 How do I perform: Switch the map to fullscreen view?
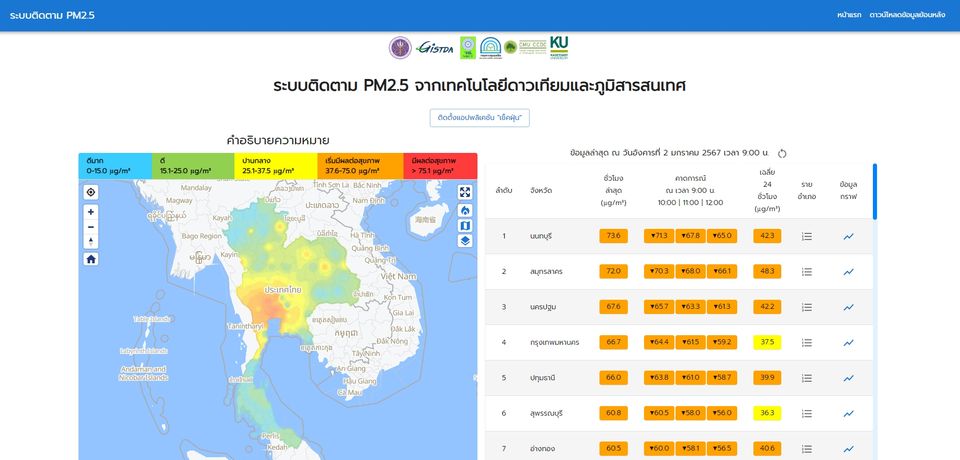[465, 192]
